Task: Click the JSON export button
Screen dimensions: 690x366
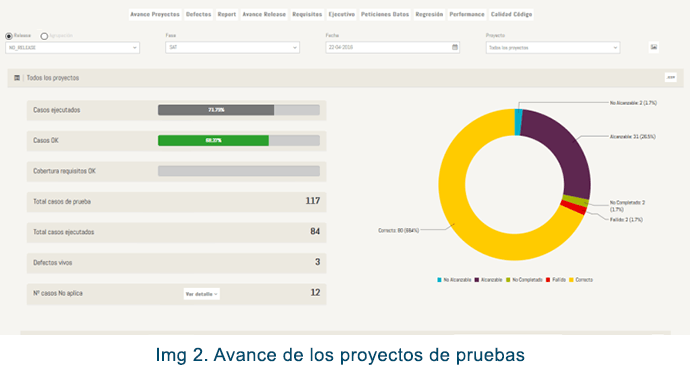Action: tap(671, 77)
